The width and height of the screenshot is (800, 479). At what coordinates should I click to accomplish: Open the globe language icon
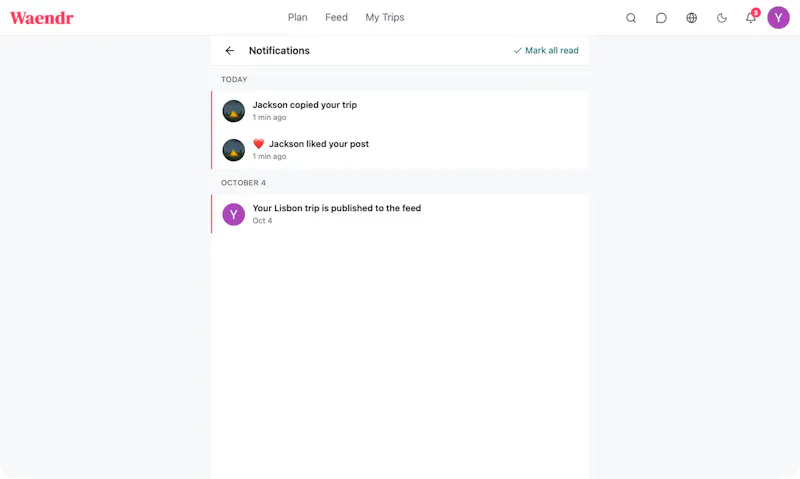point(691,18)
